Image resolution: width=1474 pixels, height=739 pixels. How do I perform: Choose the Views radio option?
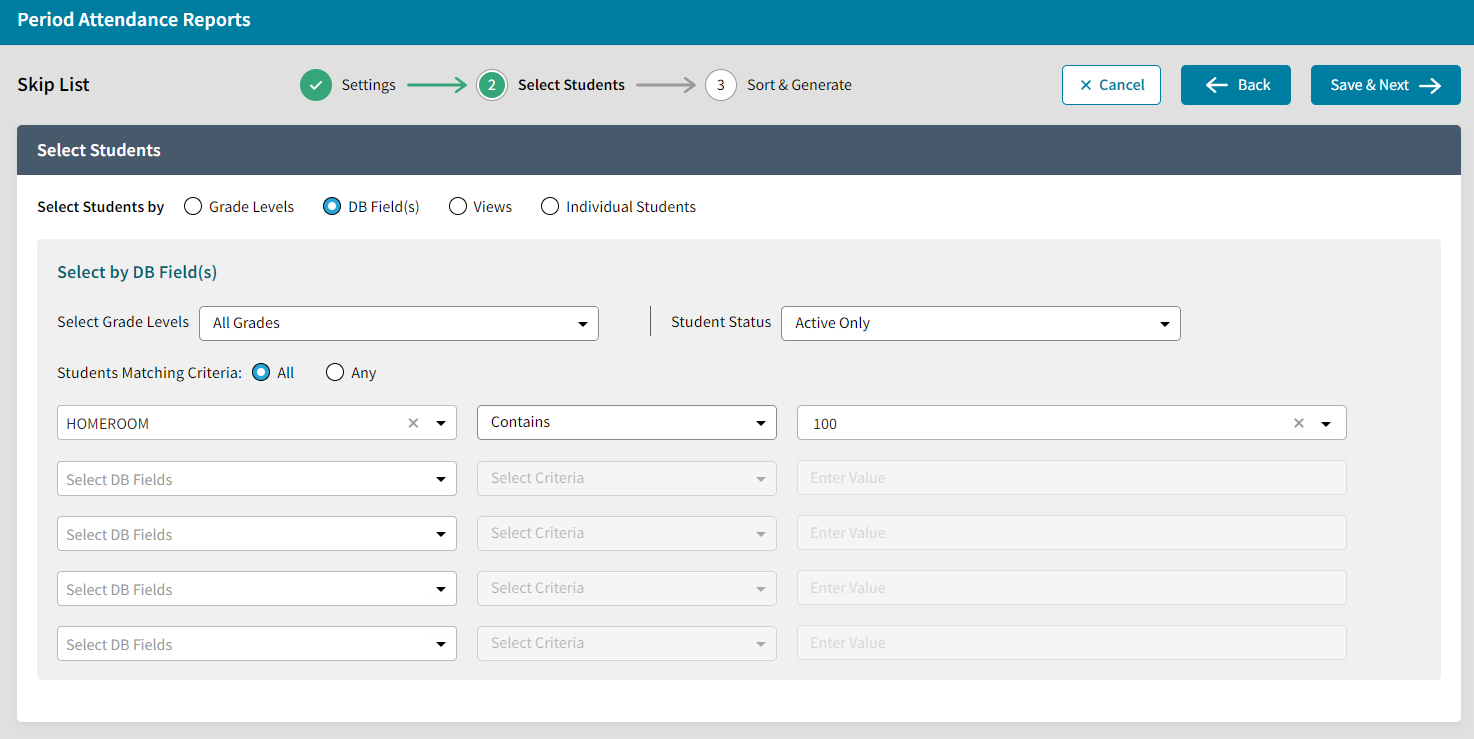(x=458, y=207)
